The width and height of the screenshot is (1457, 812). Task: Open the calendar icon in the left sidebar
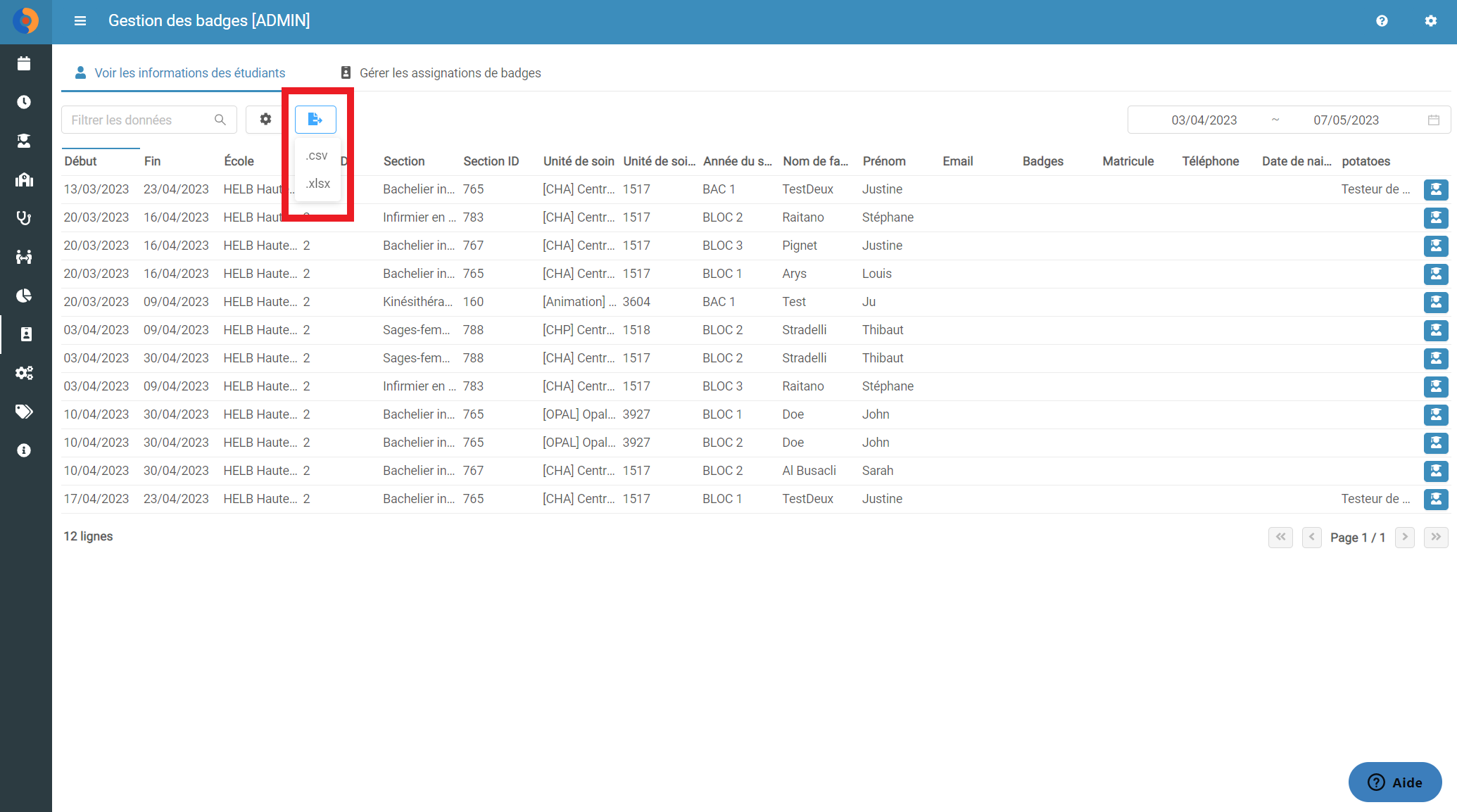coord(24,63)
